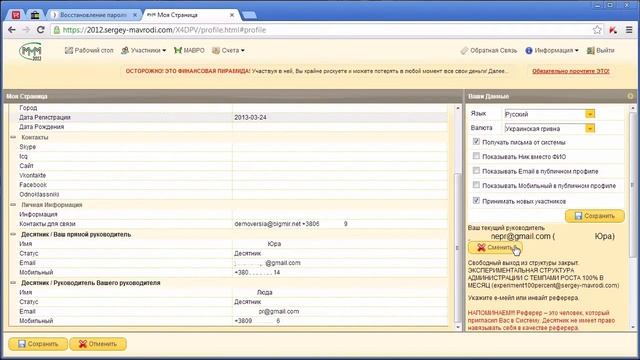Open the Язык language dropdown
This screenshot has height=360, width=640.
(x=590, y=114)
